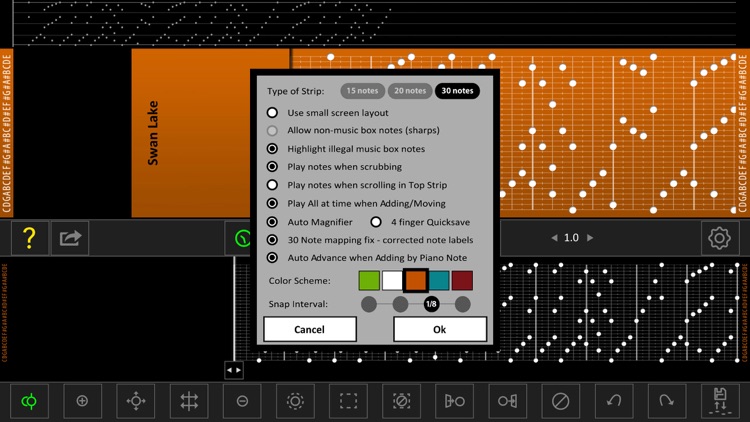Screen dimensions: 750x422
Task: Click the save disk icon
Action: pos(720,401)
